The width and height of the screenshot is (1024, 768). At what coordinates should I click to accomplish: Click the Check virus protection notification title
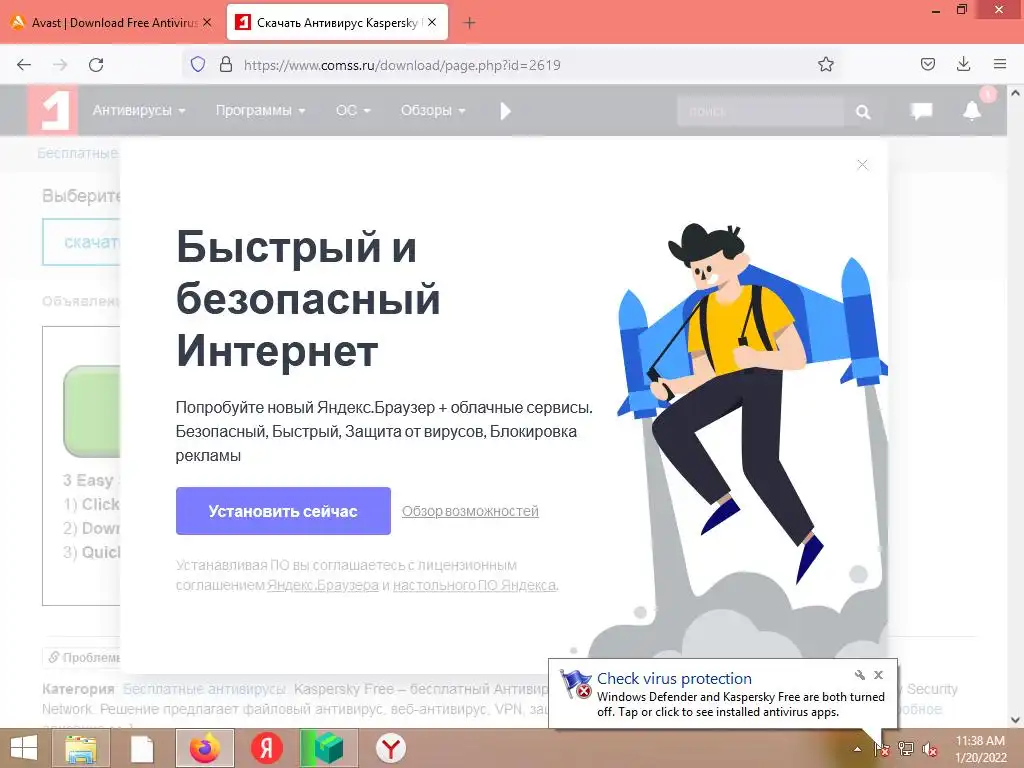tap(674, 679)
